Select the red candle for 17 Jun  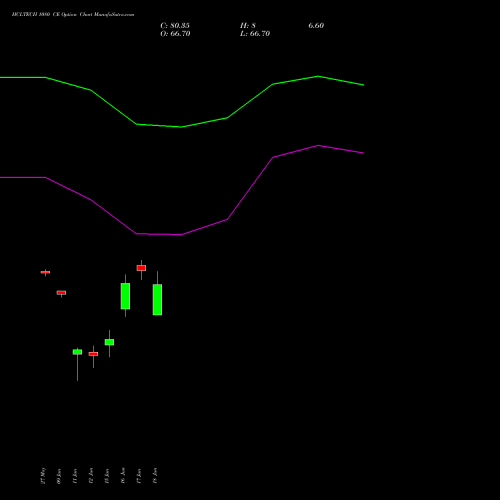click(x=141, y=268)
